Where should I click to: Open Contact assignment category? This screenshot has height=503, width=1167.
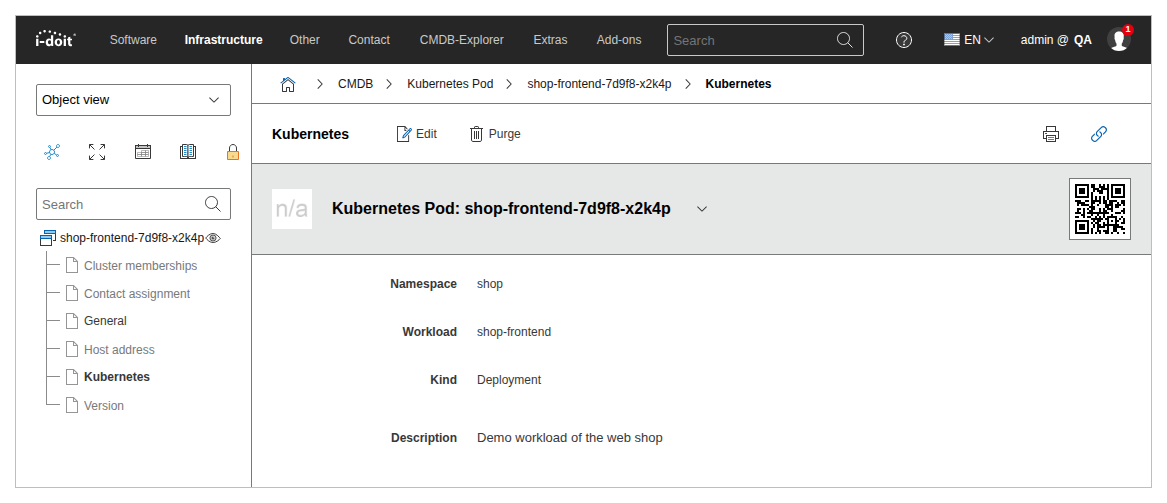click(x=137, y=294)
